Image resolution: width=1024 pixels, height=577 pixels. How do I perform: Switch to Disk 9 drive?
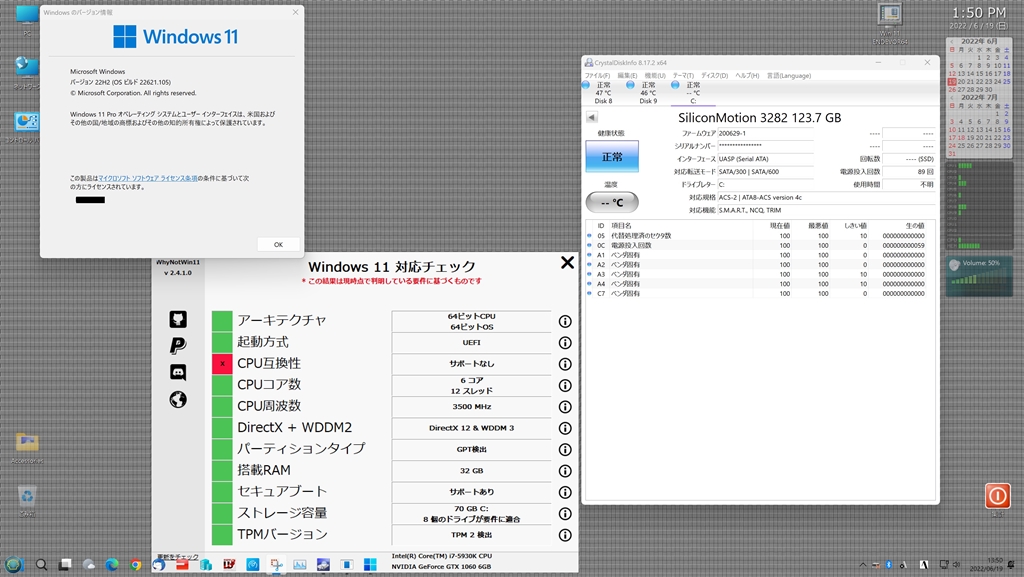[x=648, y=93]
